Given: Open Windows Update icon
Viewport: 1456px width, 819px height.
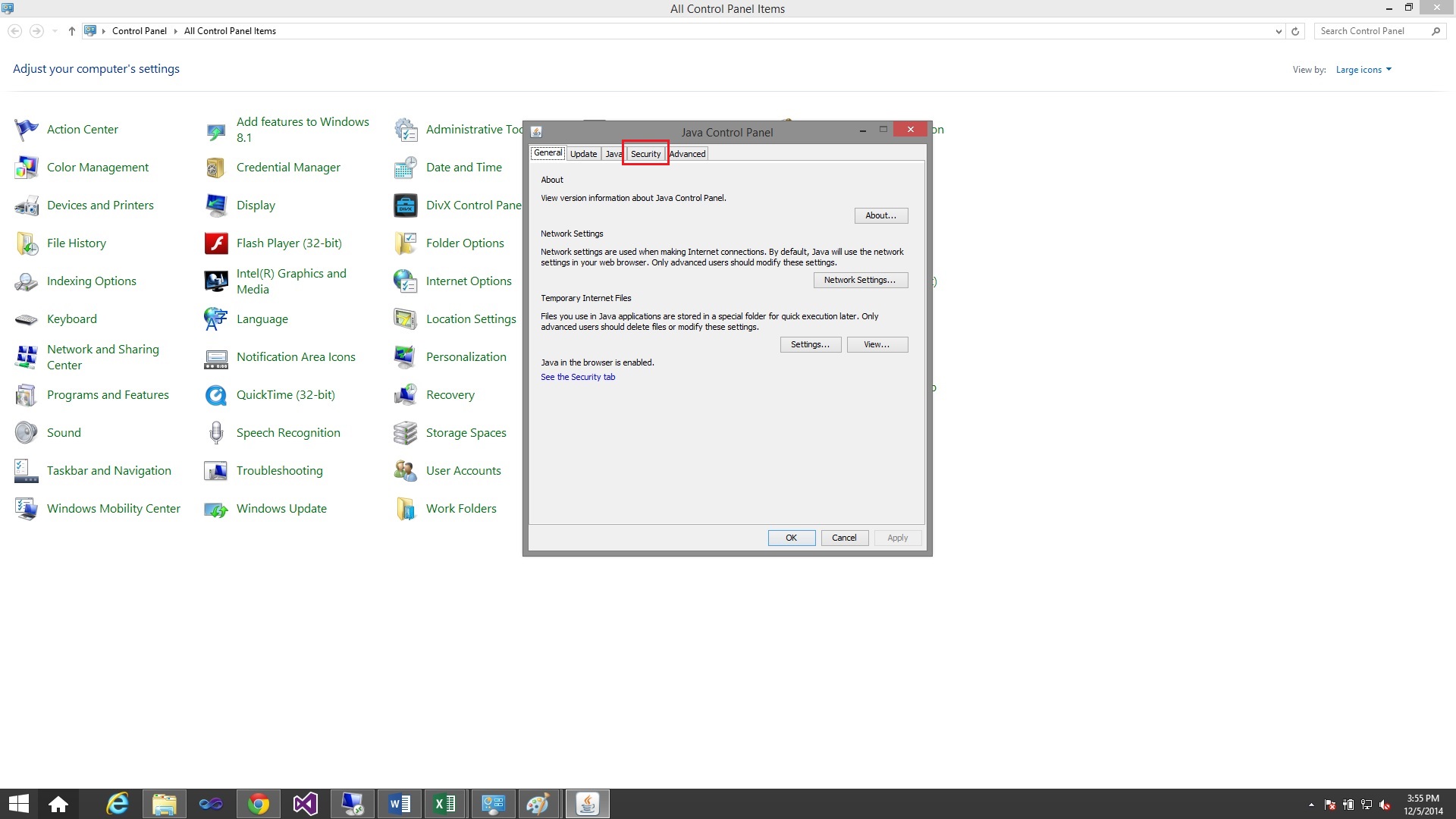Looking at the screenshot, I should tap(216, 509).
